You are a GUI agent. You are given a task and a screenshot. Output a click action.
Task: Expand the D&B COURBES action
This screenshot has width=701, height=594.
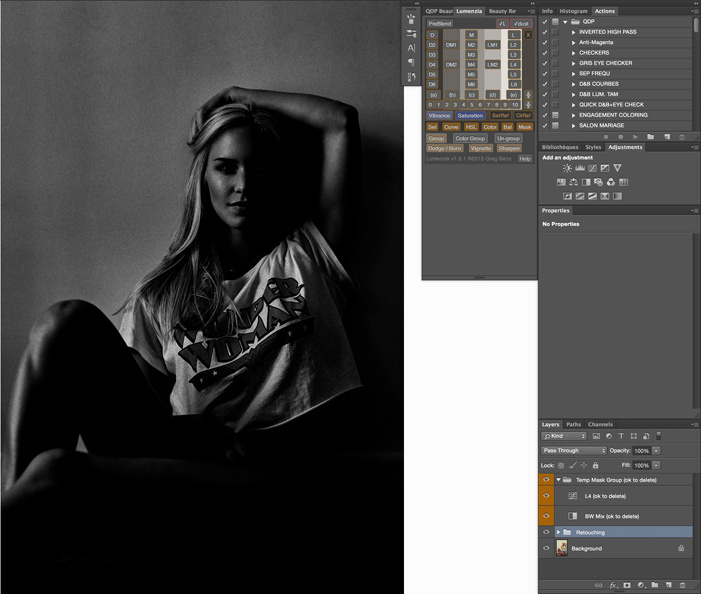[x=573, y=84]
